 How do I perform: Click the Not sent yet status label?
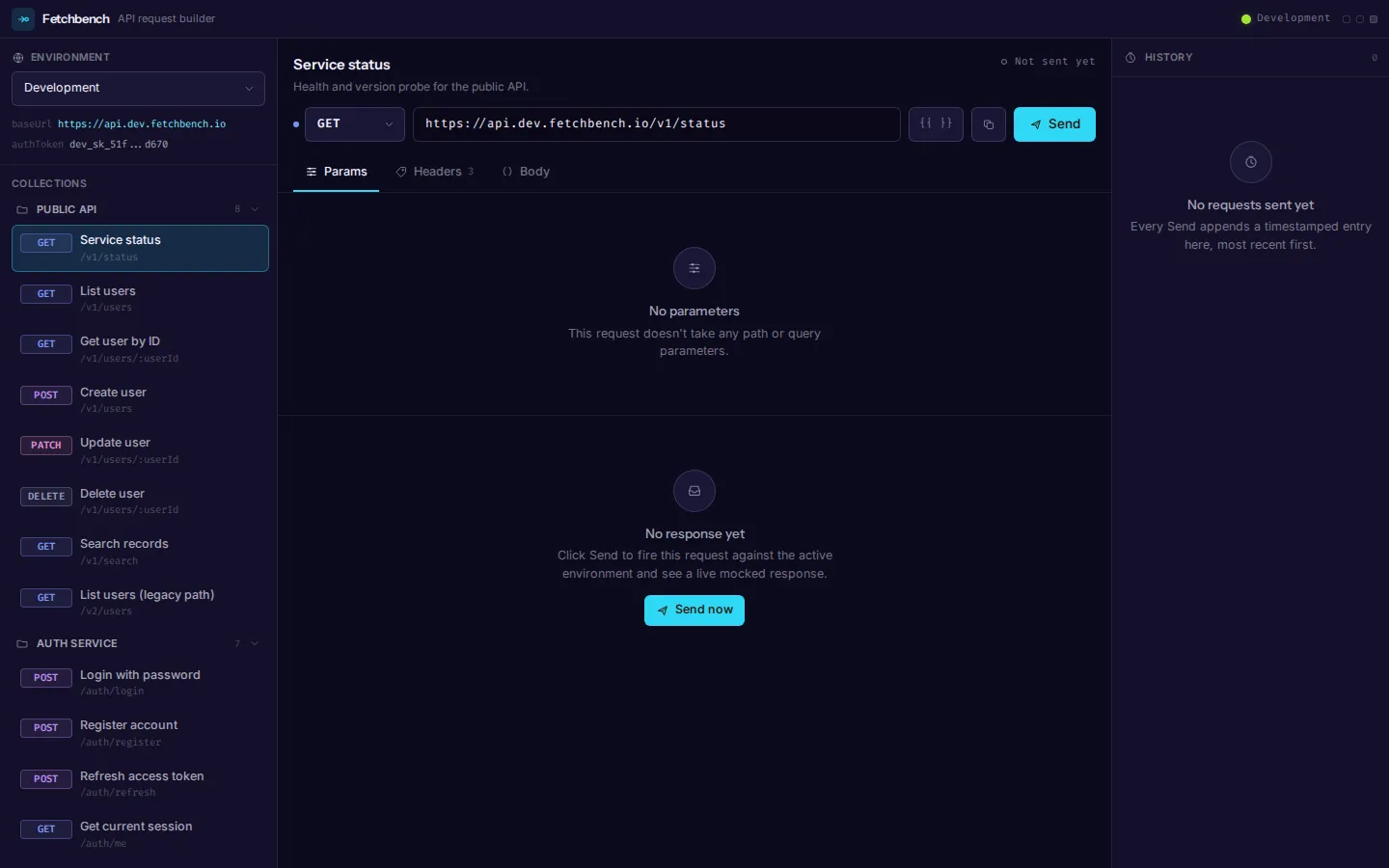point(1048,62)
